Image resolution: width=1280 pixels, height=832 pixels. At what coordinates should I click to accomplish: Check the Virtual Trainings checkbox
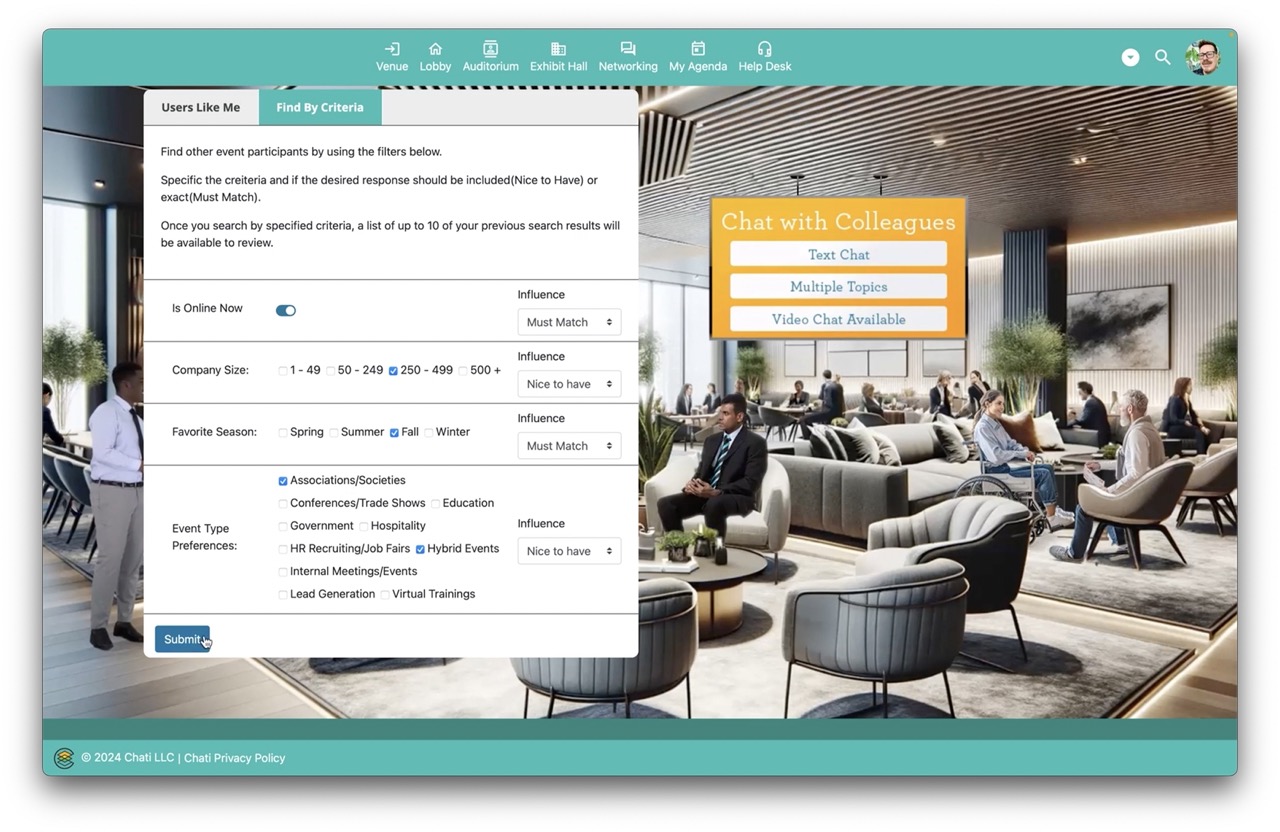385,595
